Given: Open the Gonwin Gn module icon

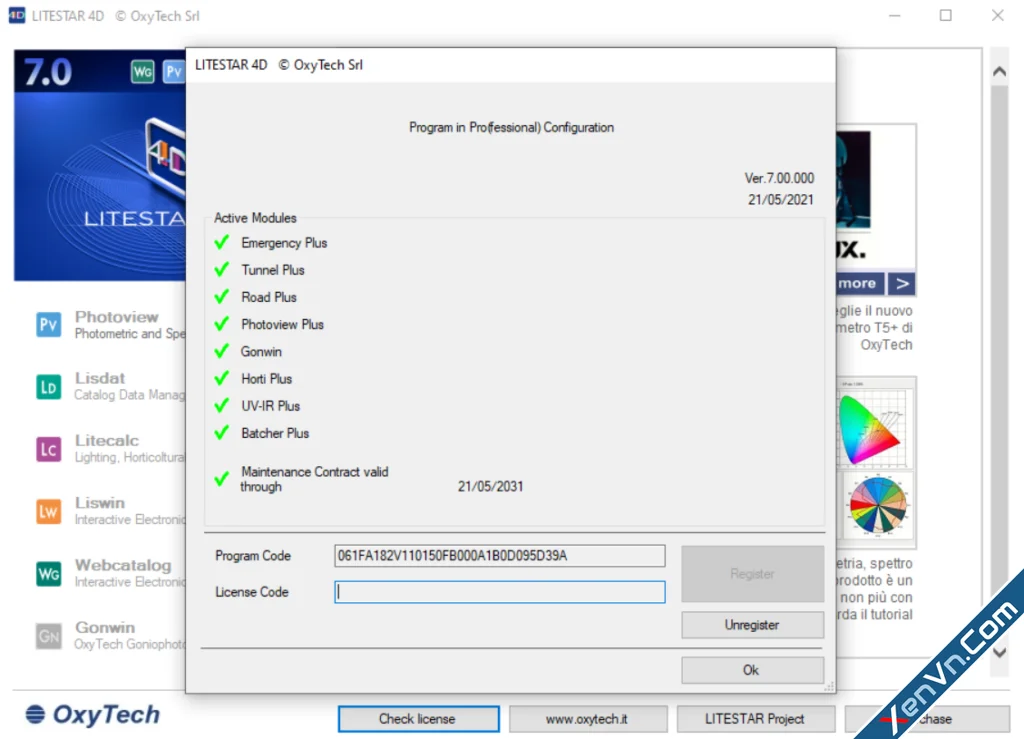Looking at the screenshot, I should click(x=48, y=636).
